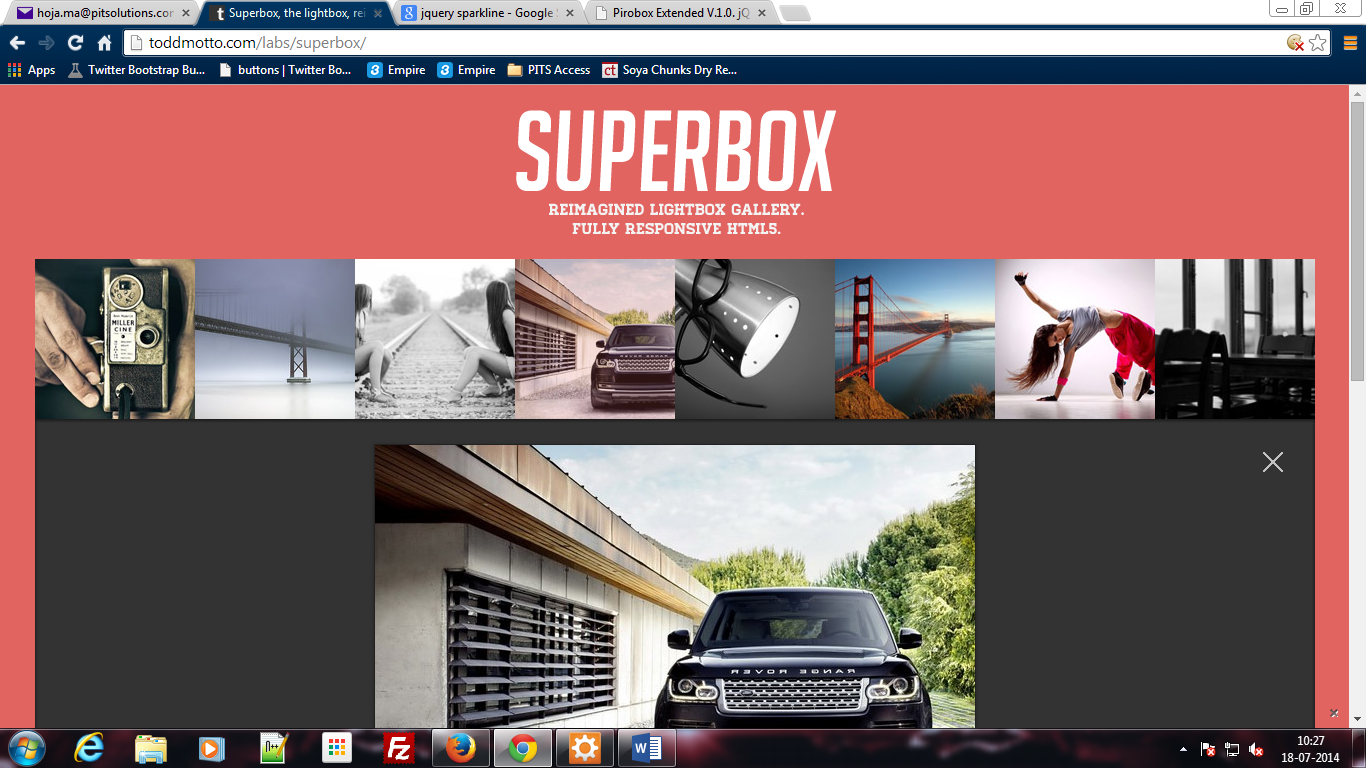
Task: Open the first Empire bookmark
Action: (x=397, y=70)
